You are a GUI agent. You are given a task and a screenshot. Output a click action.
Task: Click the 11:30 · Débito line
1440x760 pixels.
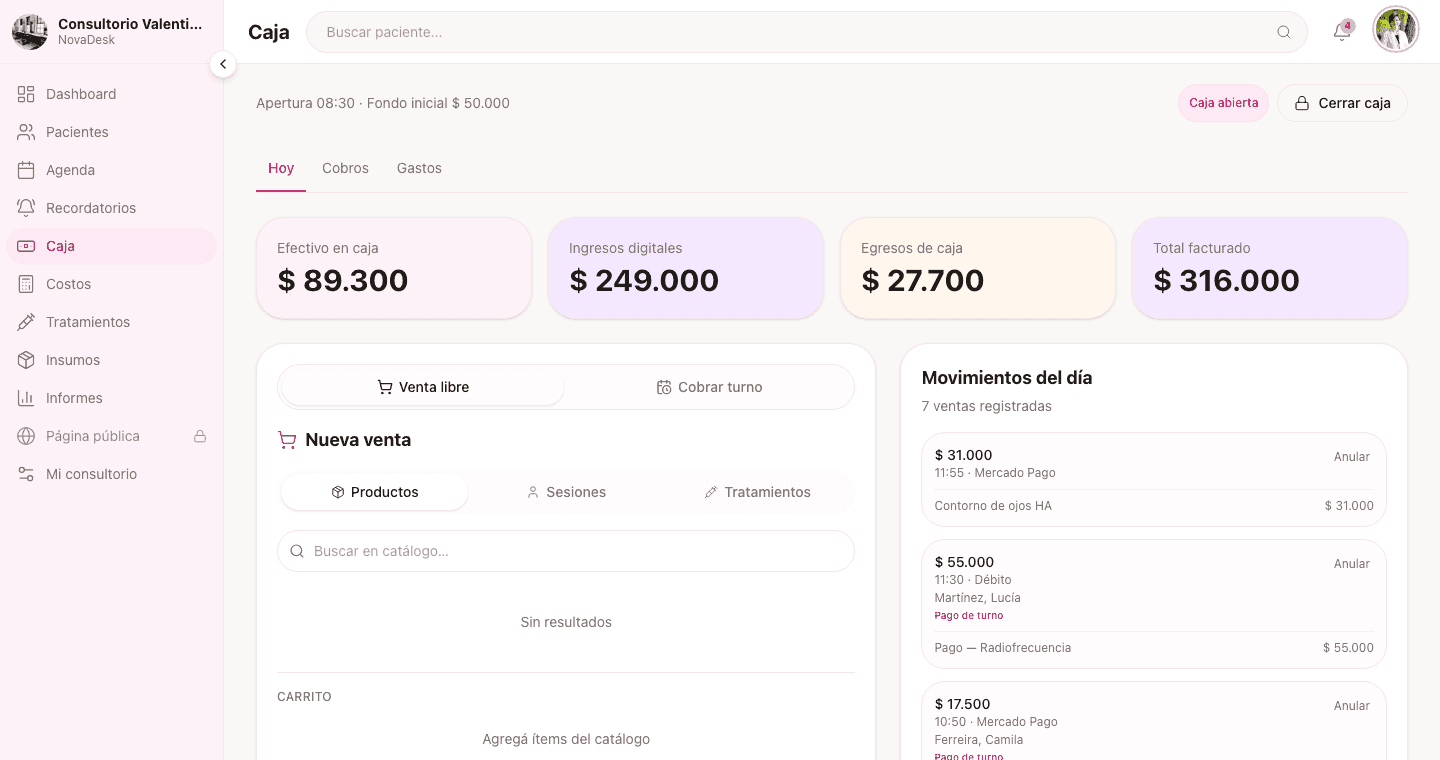click(973, 580)
